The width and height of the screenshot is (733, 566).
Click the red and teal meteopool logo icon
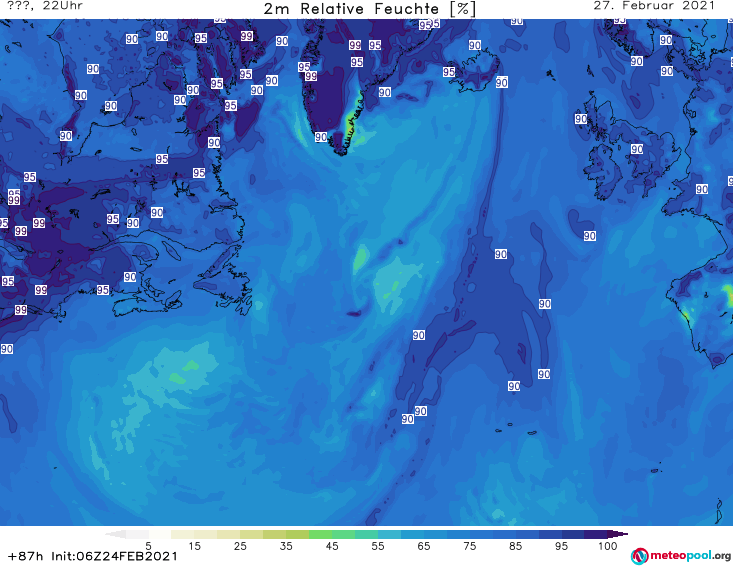tap(639, 556)
